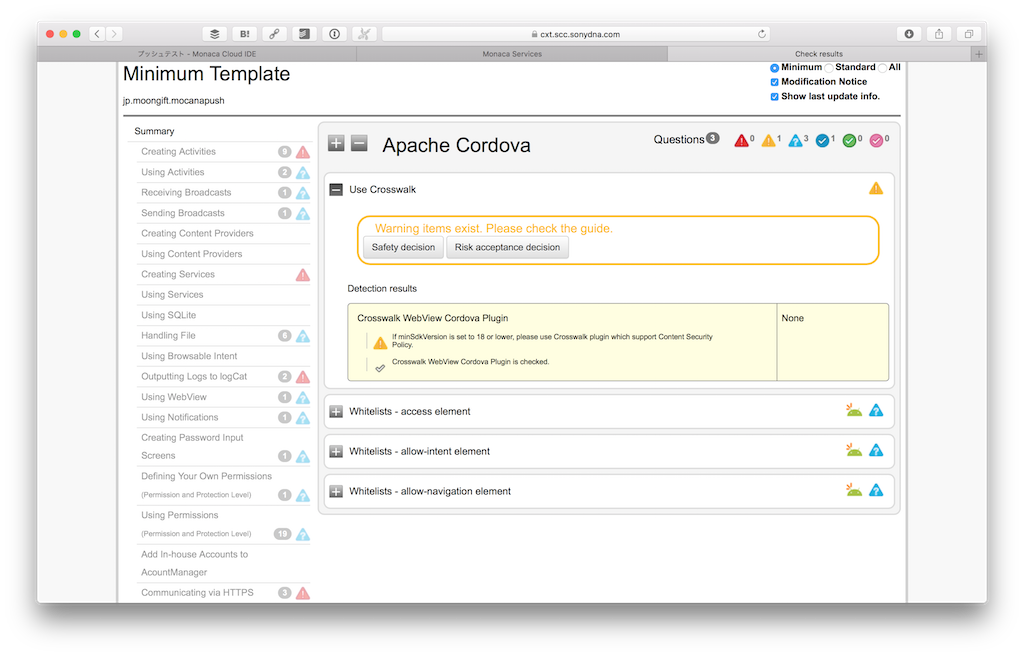Open Summary in the sidebar
The image size is (1024, 656).
154,131
